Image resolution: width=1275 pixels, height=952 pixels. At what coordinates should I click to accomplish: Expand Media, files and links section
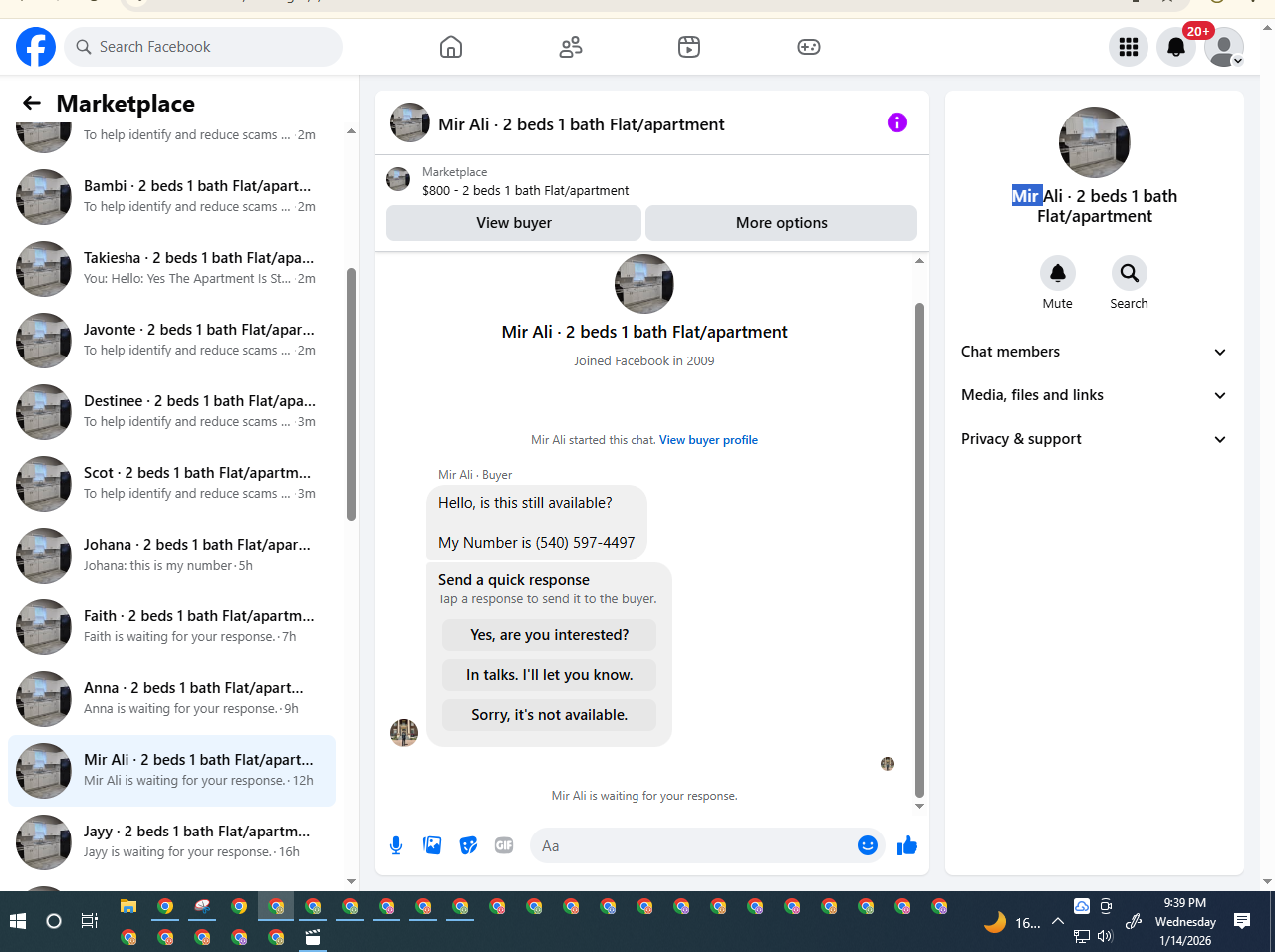pyautogui.click(x=1095, y=395)
